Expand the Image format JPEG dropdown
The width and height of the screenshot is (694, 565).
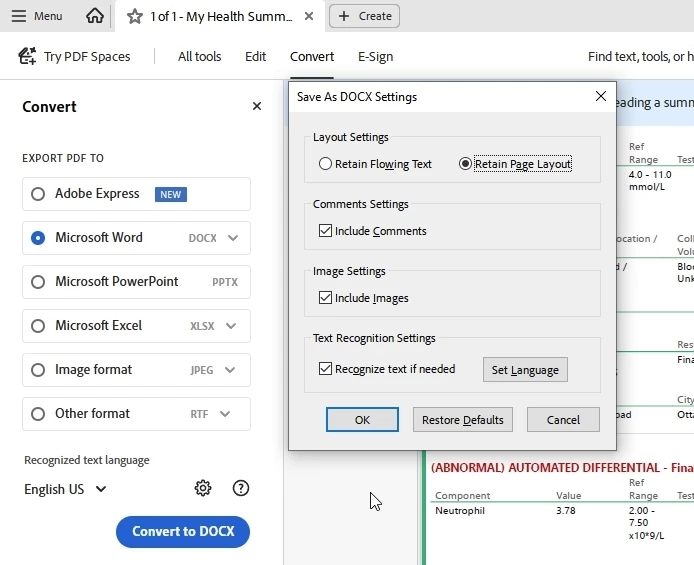(x=230, y=370)
